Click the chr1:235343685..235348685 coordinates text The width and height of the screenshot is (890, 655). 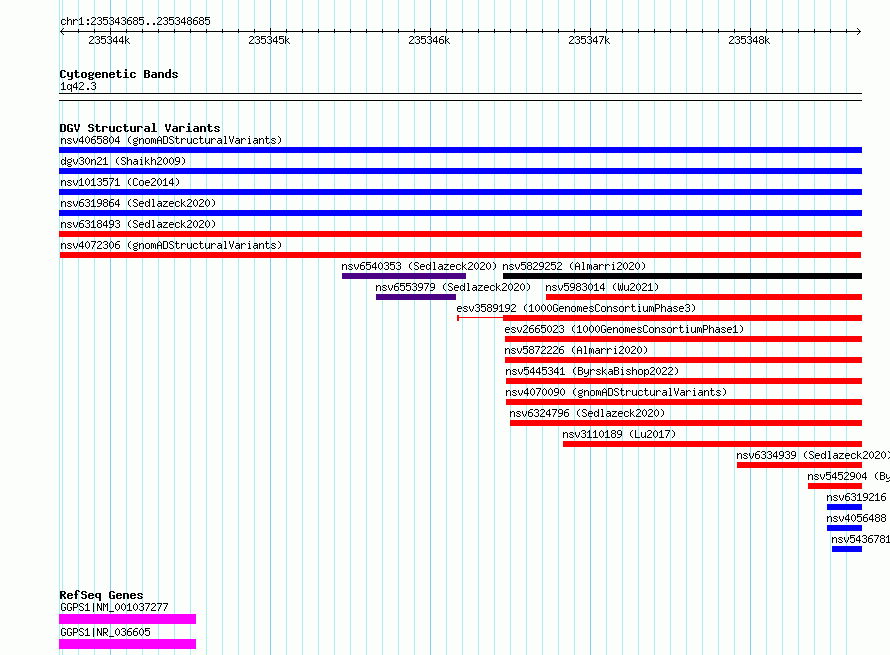tap(135, 22)
